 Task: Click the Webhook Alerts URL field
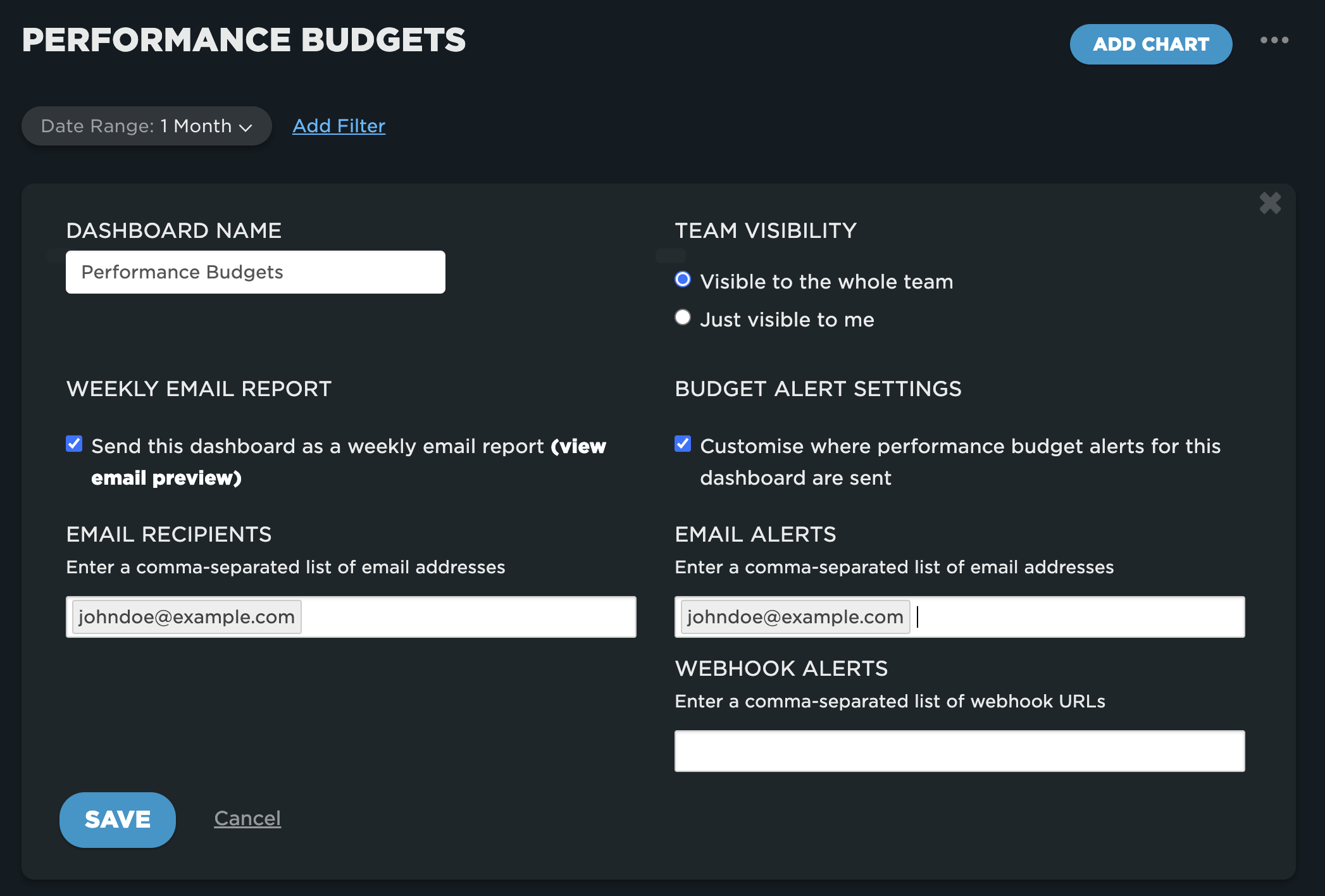(x=959, y=751)
